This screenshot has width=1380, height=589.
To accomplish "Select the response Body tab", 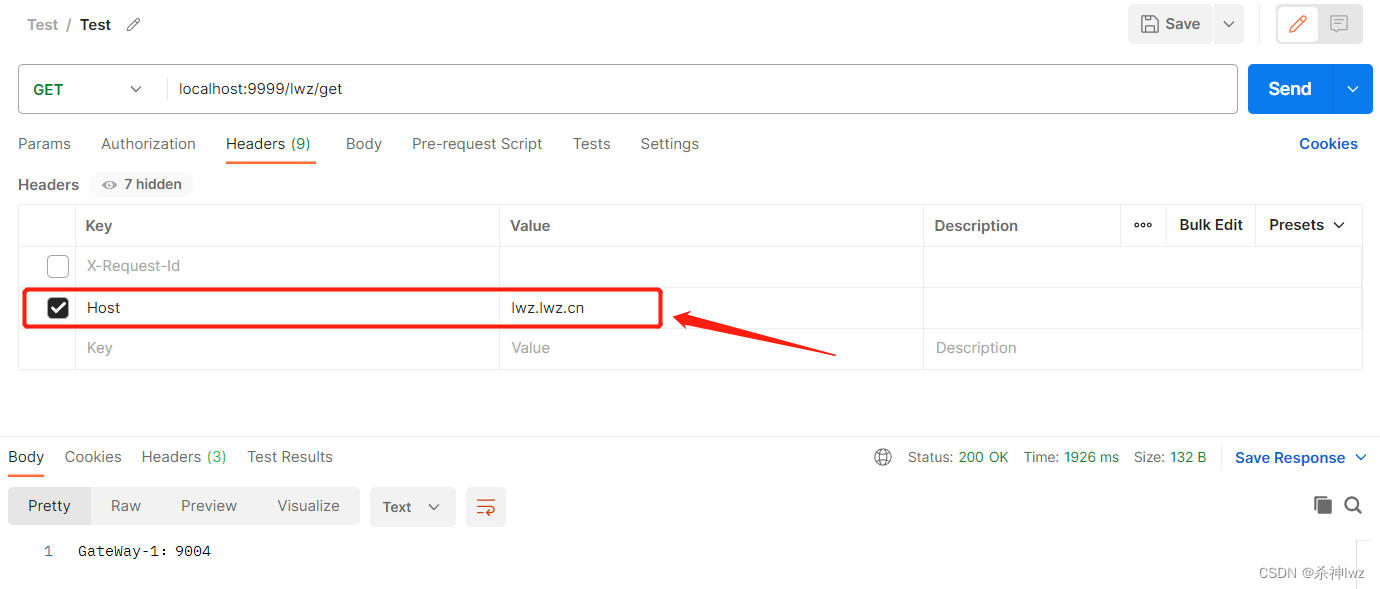I will click(26, 457).
